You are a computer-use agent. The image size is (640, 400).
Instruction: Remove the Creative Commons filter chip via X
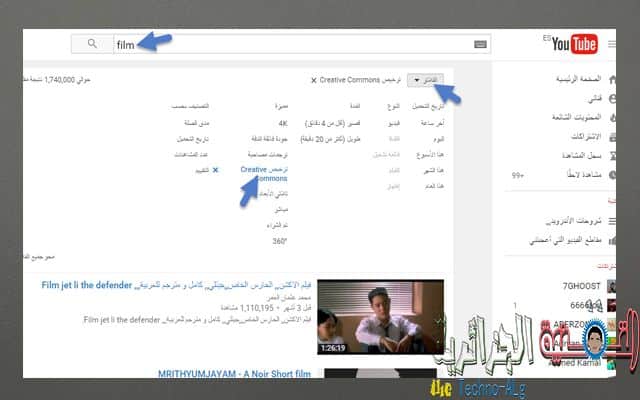point(313,80)
